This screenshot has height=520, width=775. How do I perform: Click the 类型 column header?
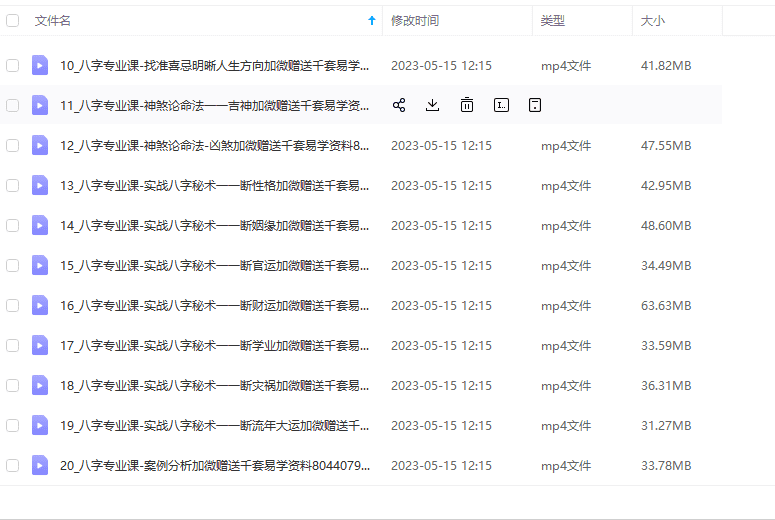[x=553, y=20]
